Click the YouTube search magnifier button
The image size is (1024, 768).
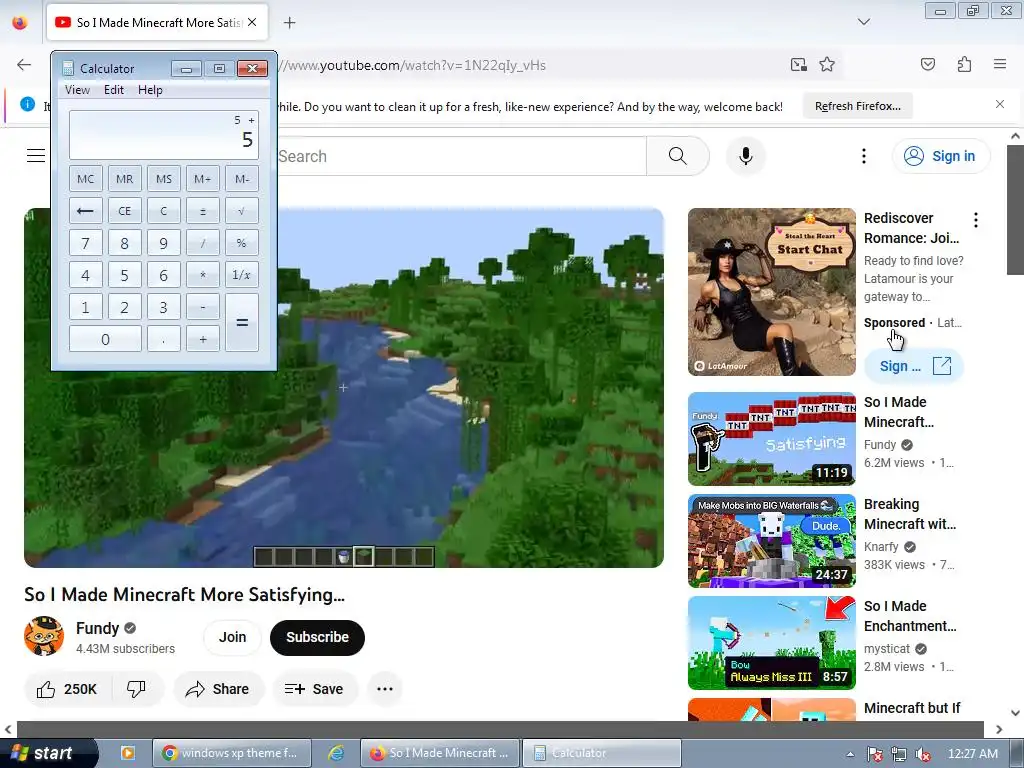tap(678, 156)
